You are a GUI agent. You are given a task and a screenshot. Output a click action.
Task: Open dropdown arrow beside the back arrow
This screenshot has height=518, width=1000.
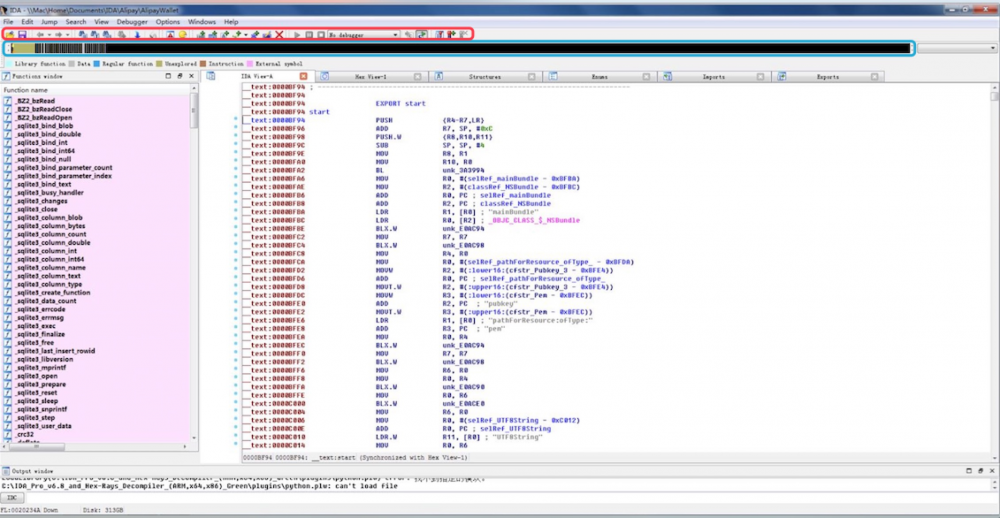50,34
